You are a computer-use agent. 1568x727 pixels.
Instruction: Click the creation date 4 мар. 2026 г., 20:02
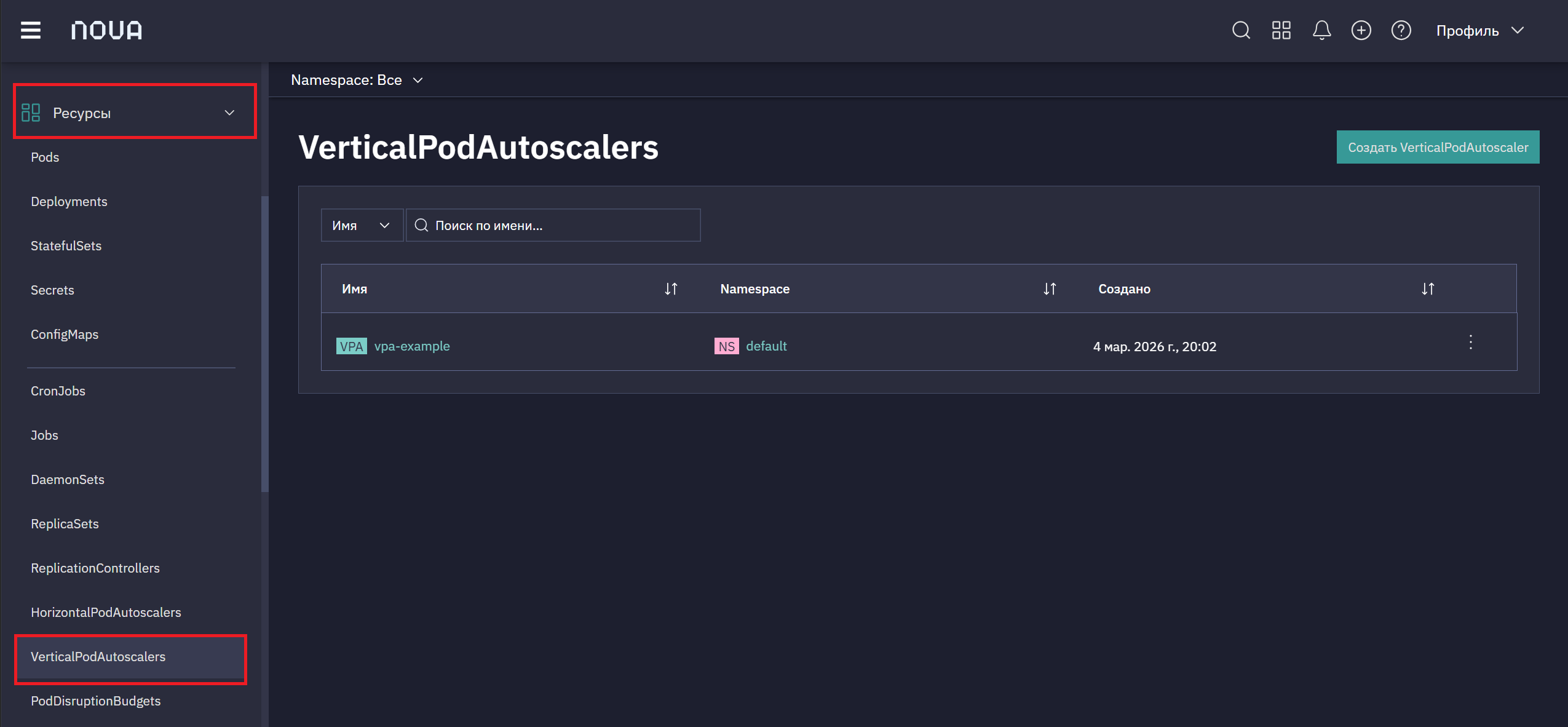tap(1155, 346)
